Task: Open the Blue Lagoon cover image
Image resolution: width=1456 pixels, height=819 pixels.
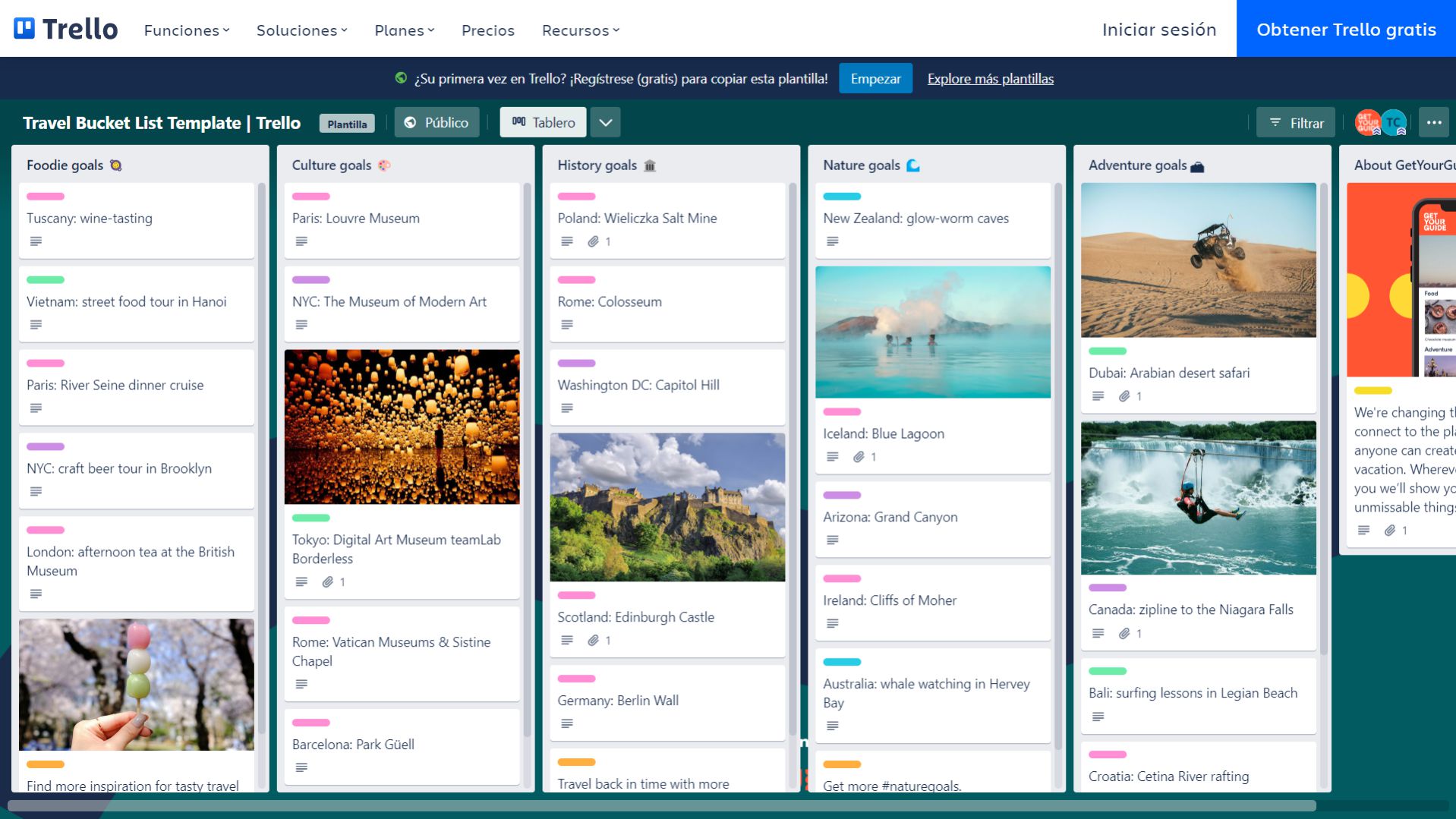Action: click(933, 332)
